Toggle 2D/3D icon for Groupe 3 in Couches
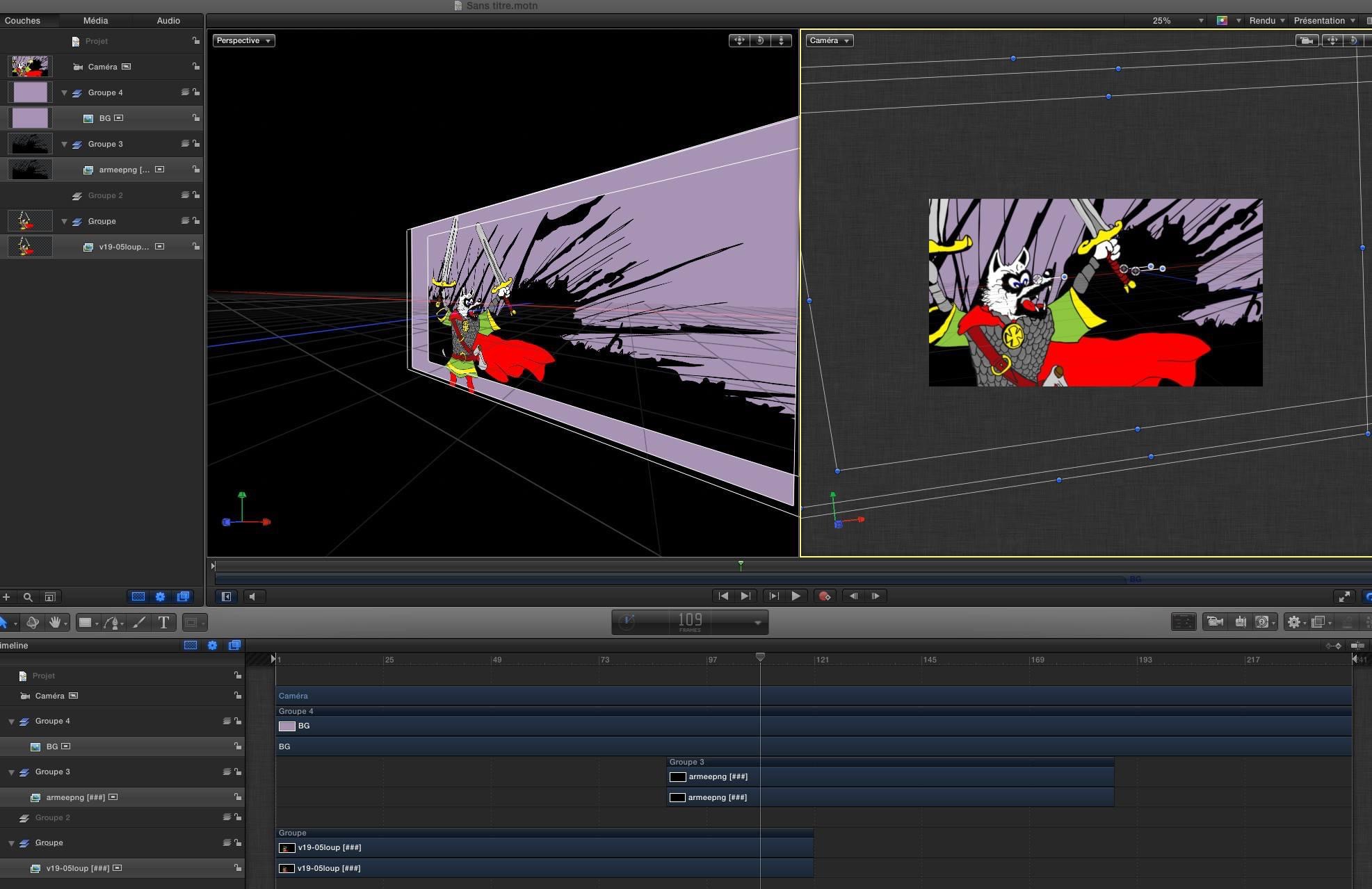The image size is (1372, 889). (x=184, y=144)
